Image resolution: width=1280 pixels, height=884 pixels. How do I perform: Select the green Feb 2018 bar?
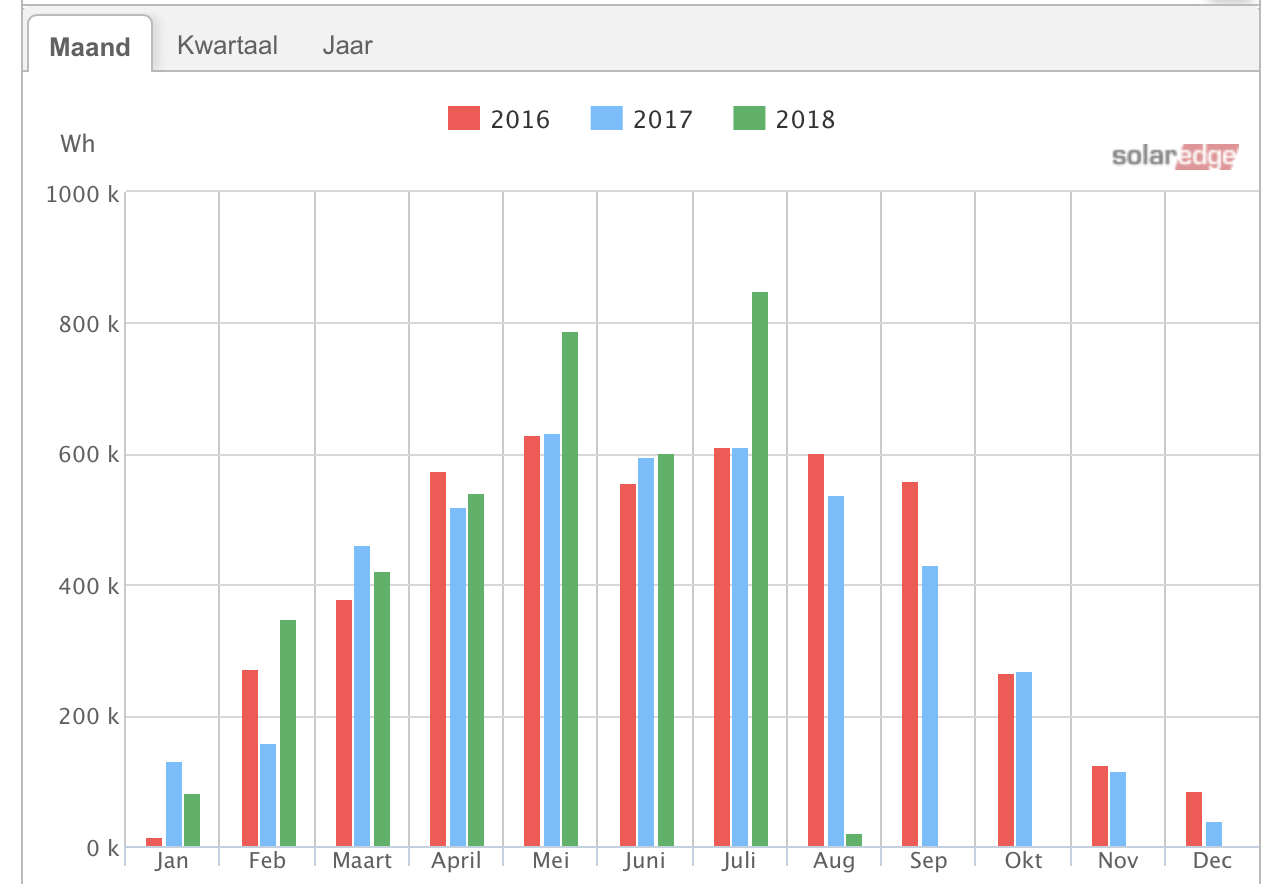[288, 733]
